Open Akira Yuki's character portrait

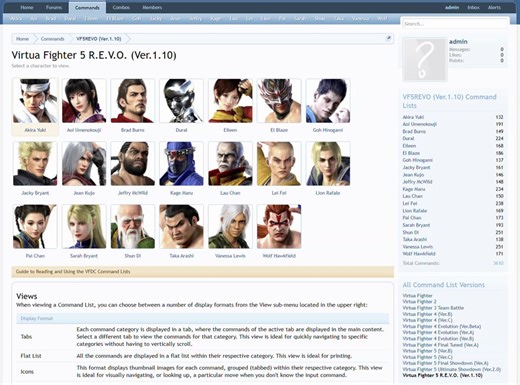[35, 101]
